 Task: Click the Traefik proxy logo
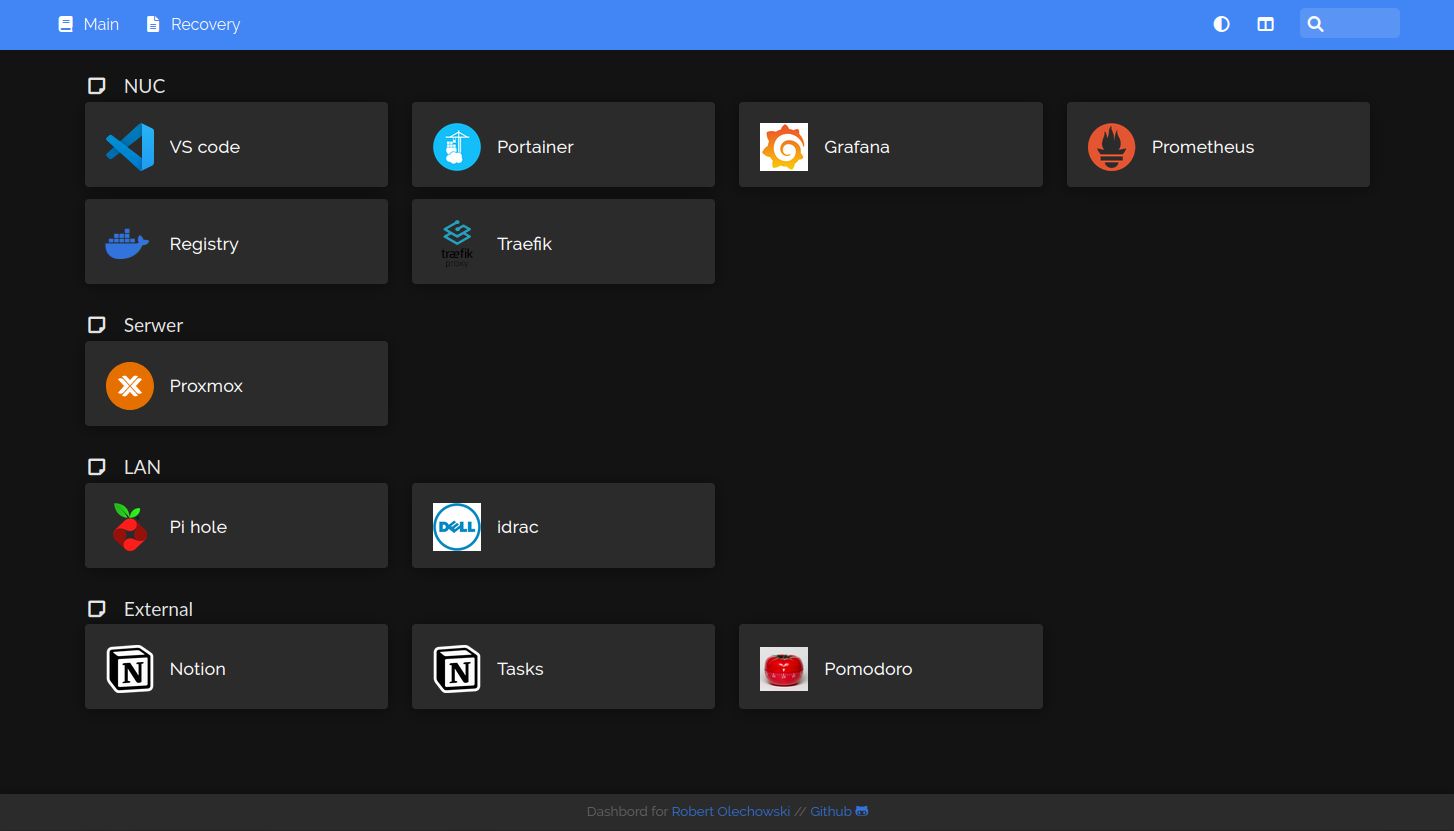point(457,244)
